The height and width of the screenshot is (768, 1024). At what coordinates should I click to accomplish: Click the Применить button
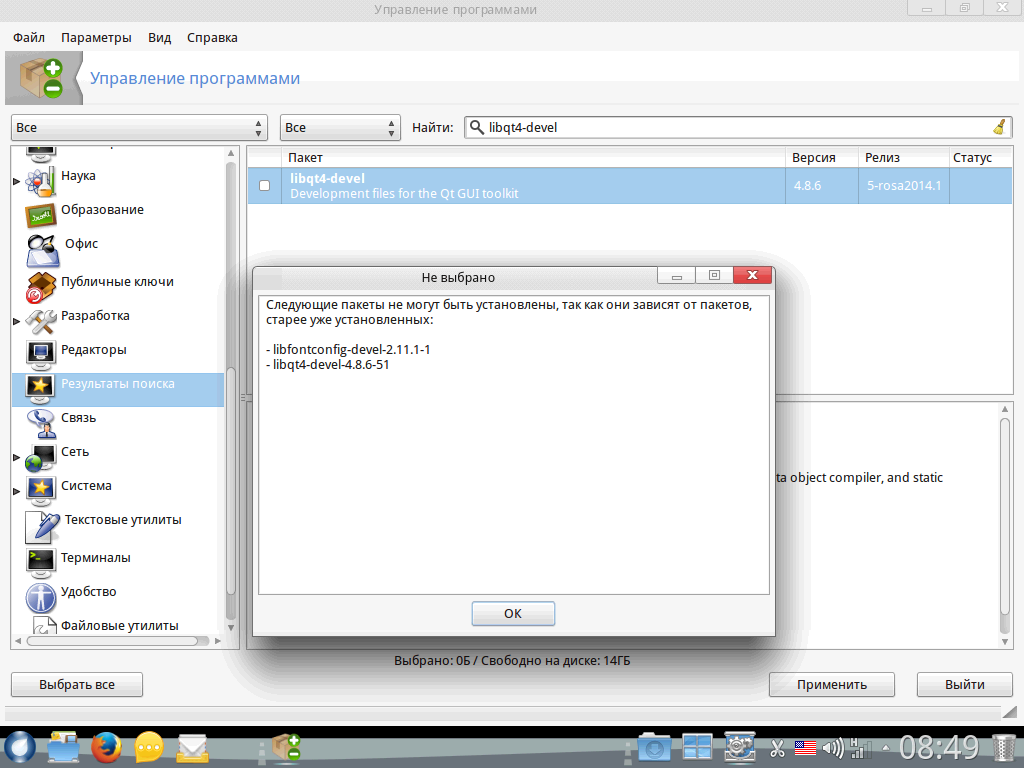coord(832,684)
